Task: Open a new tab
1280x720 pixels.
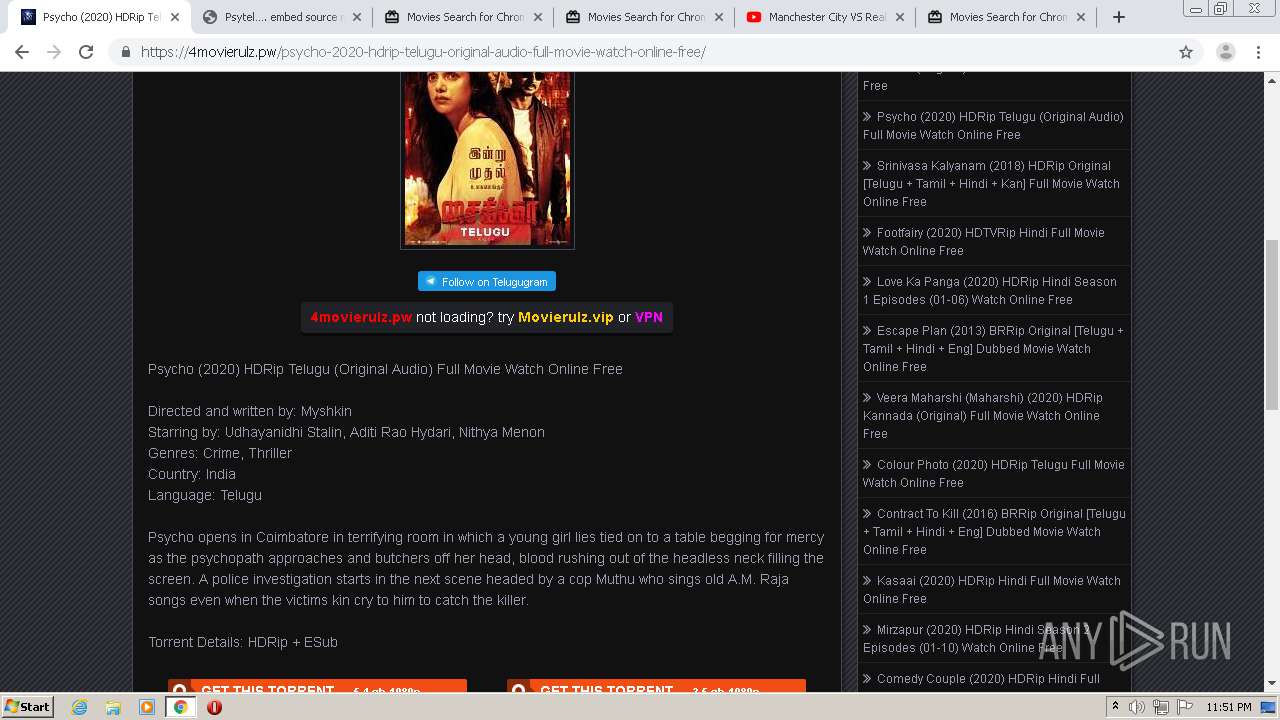Action: [x=1119, y=17]
